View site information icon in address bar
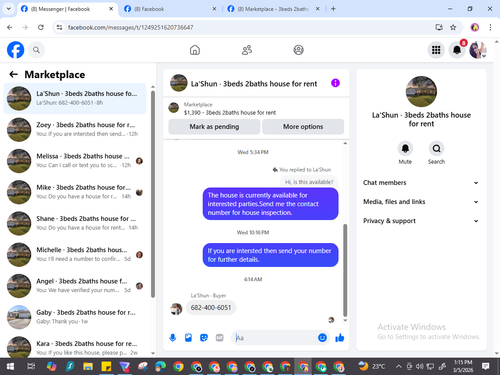500x375 pixels. pos(59,27)
